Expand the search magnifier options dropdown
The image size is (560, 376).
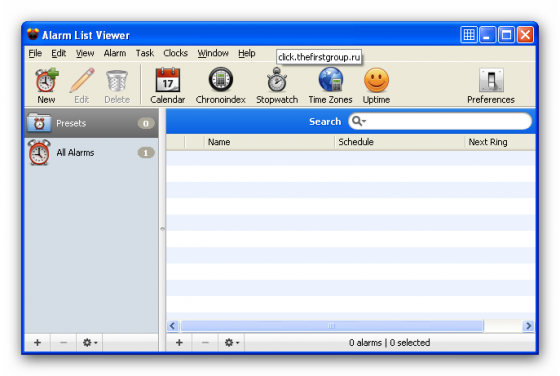pos(359,121)
